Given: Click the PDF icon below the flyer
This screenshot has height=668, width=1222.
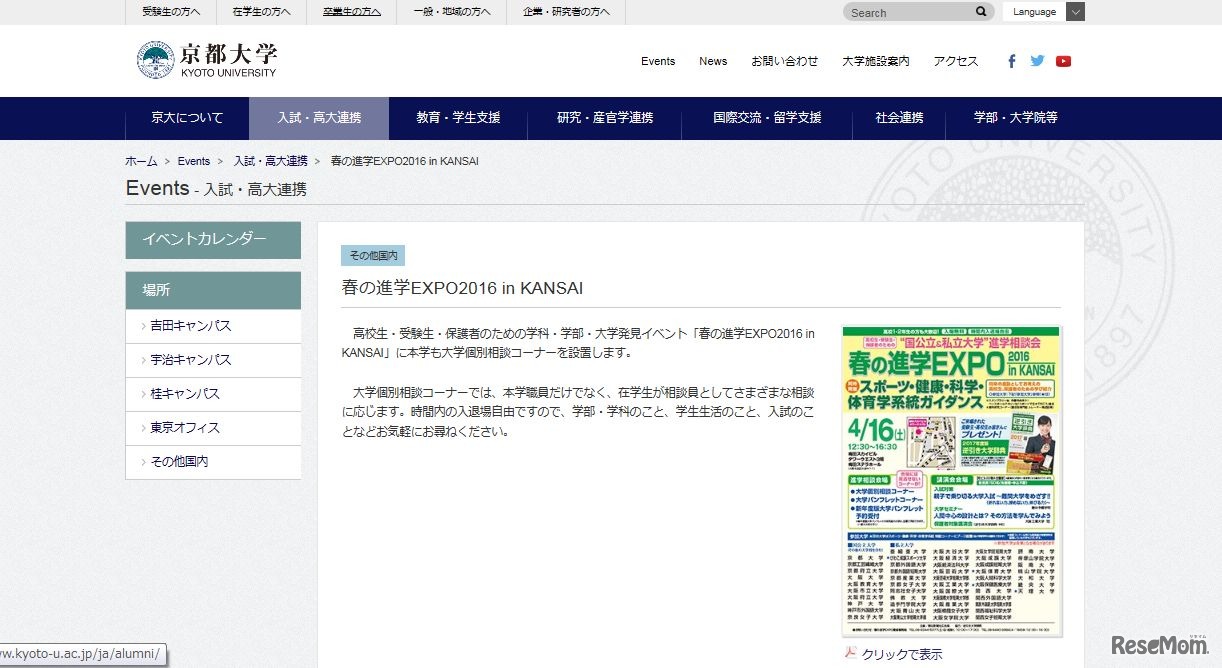Looking at the screenshot, I should point(850,653).
